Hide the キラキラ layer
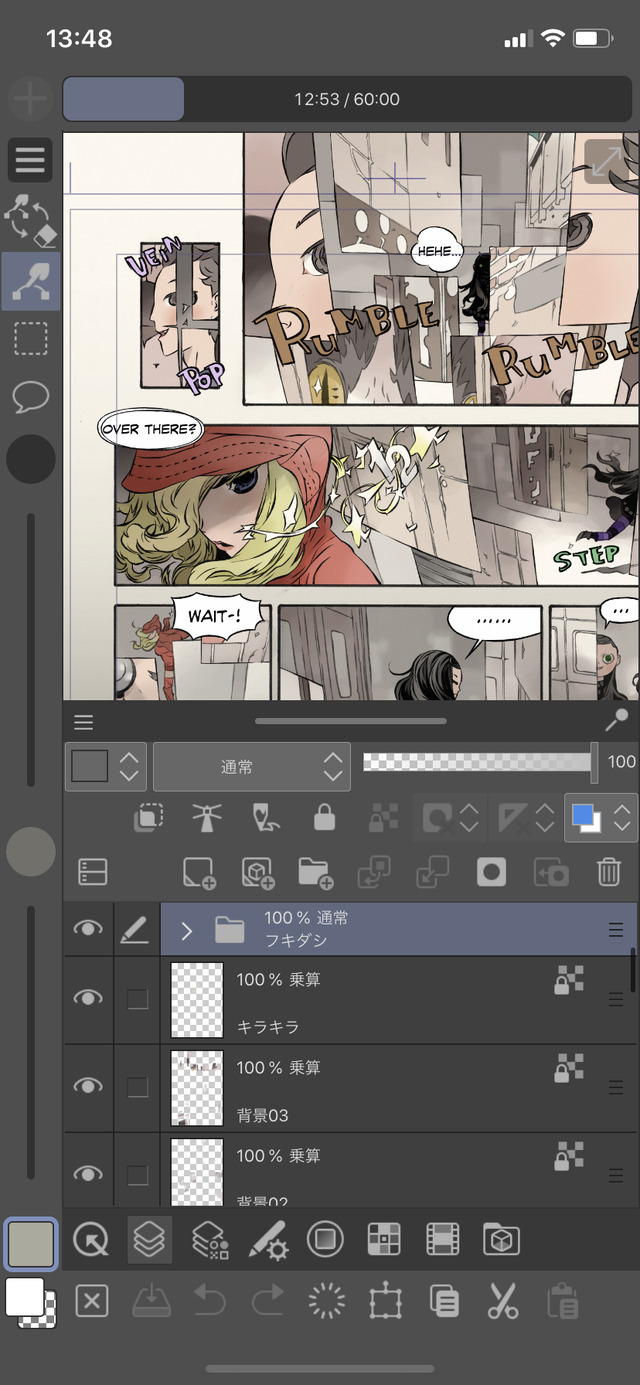Viewport: 640px width, 1385px height. click(88, 998)
